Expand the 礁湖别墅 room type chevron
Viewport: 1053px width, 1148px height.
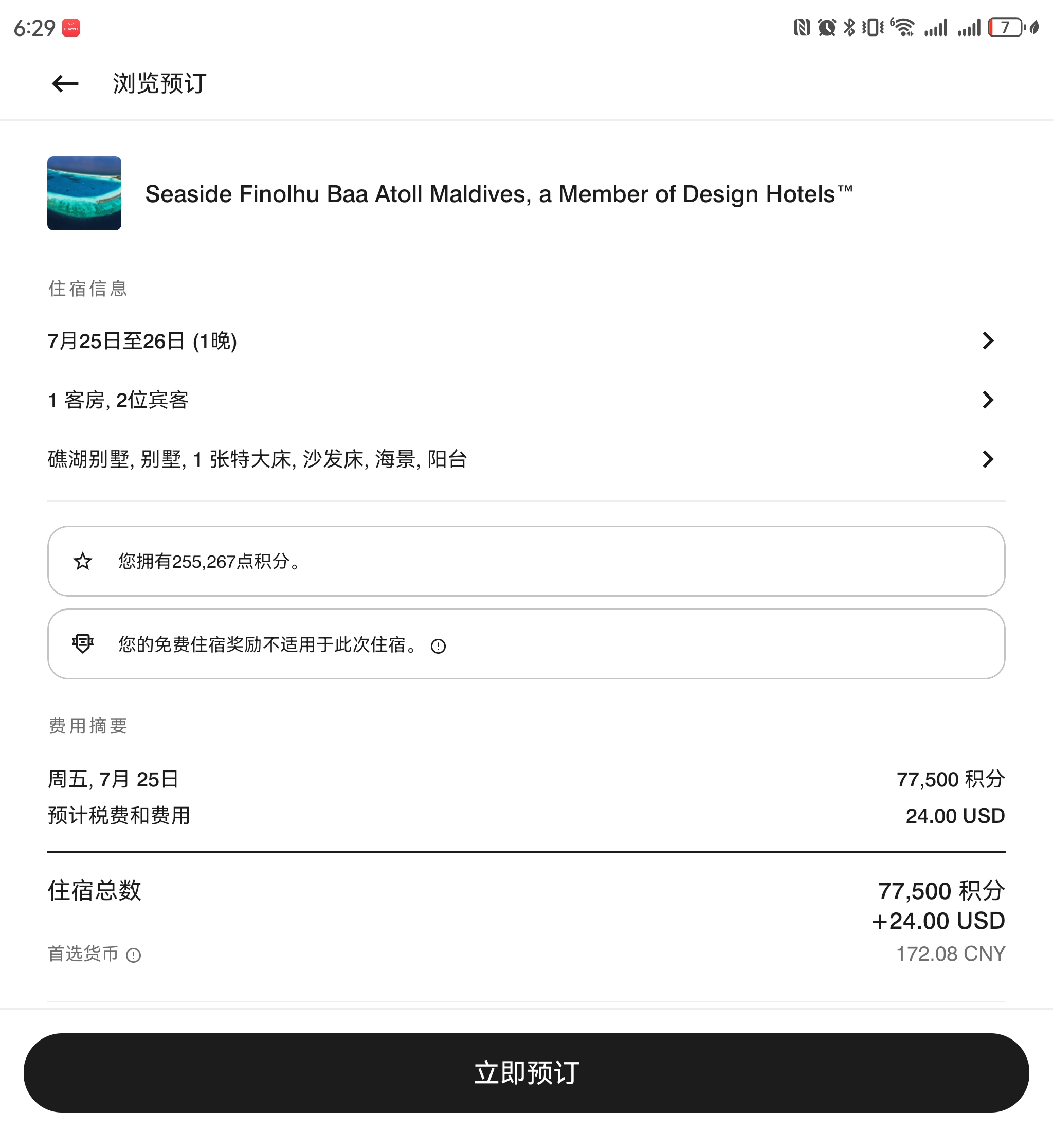tap(988, 459)
